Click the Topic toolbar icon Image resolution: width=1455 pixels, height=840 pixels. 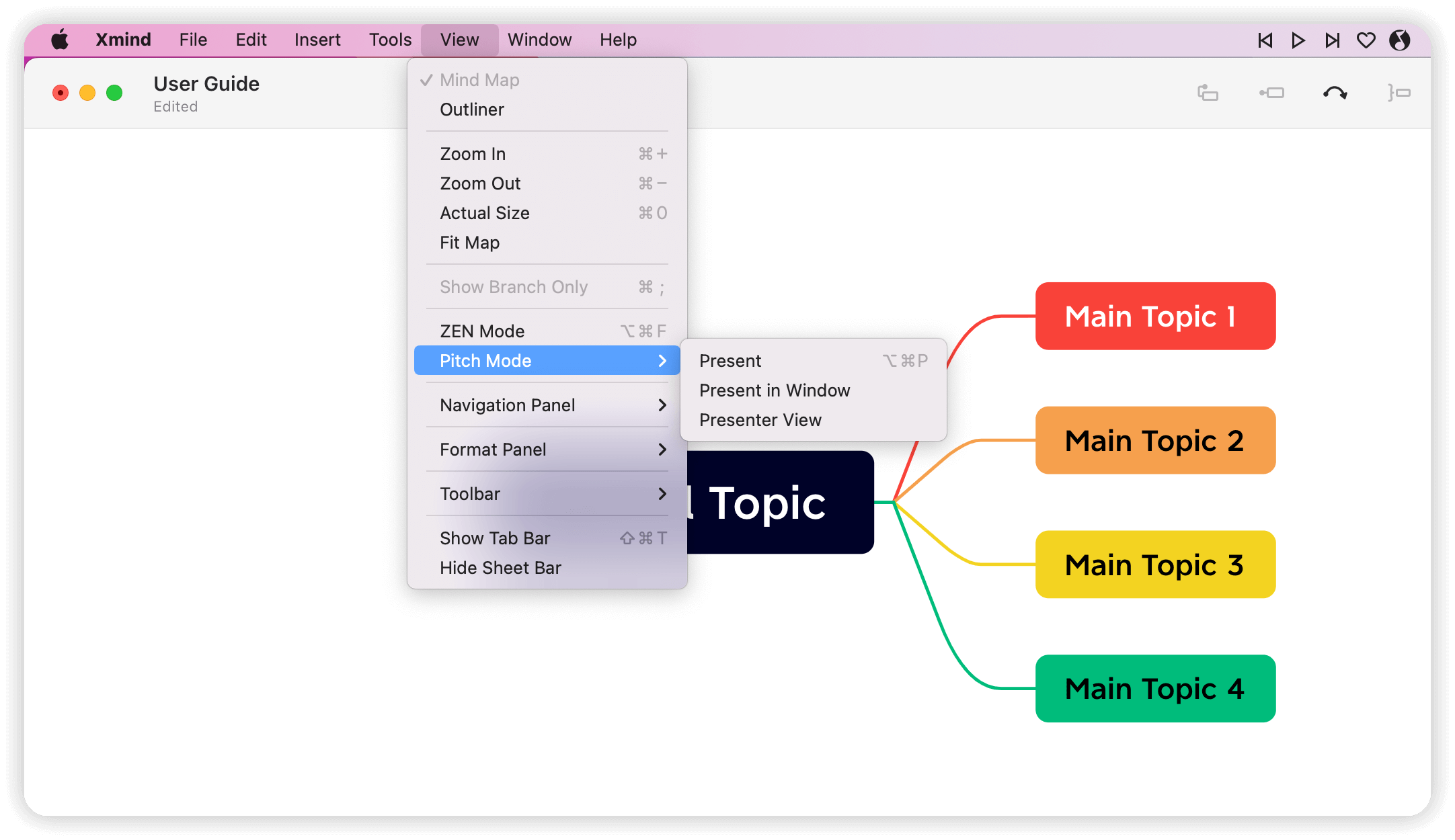tap(1208, 93)
